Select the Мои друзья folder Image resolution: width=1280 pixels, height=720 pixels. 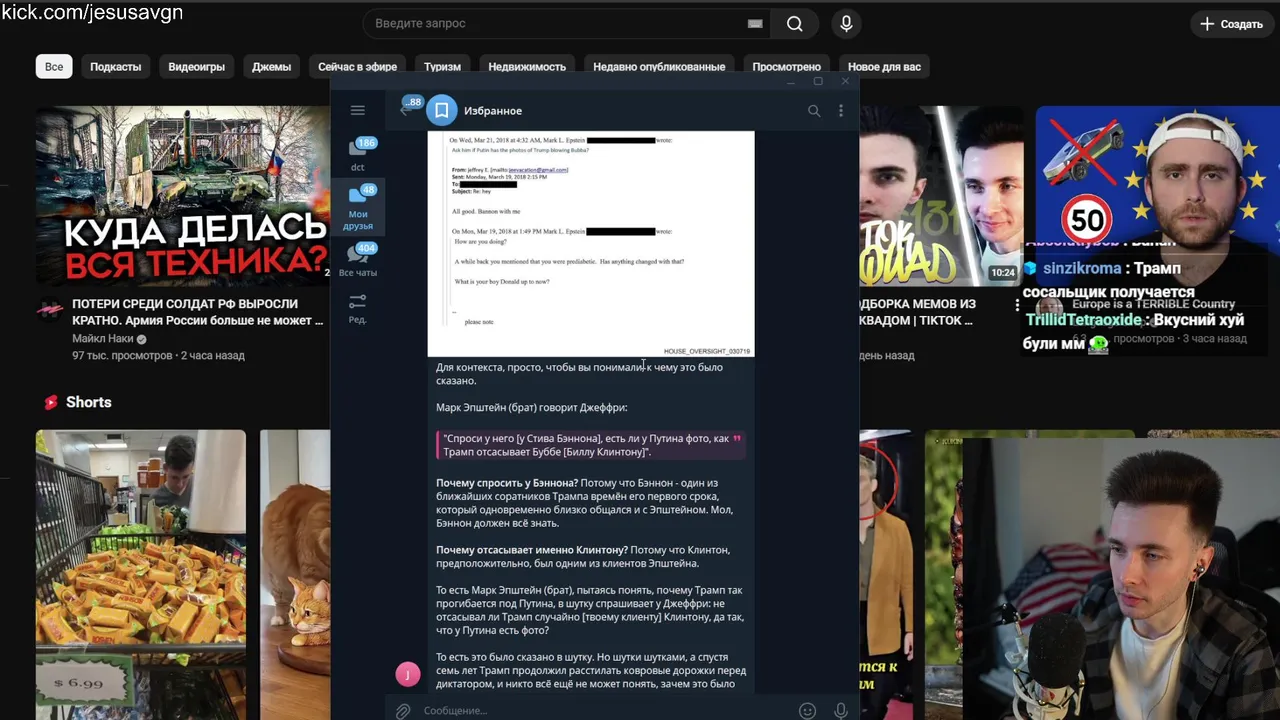[x=358, y=208]
